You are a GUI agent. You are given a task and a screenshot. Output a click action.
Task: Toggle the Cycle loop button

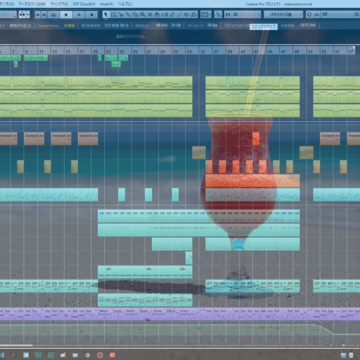coord(54,15)
